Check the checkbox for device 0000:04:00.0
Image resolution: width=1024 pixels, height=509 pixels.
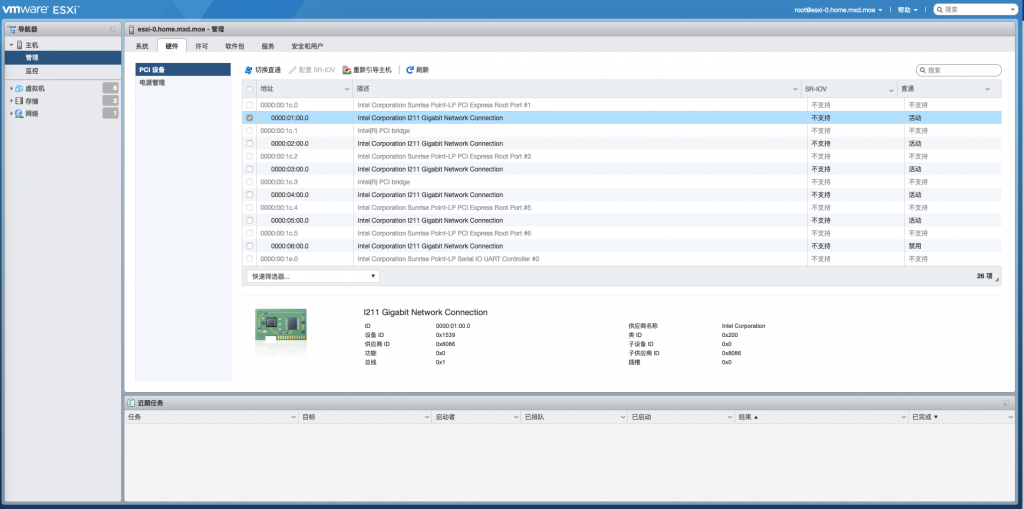point(249,195)
